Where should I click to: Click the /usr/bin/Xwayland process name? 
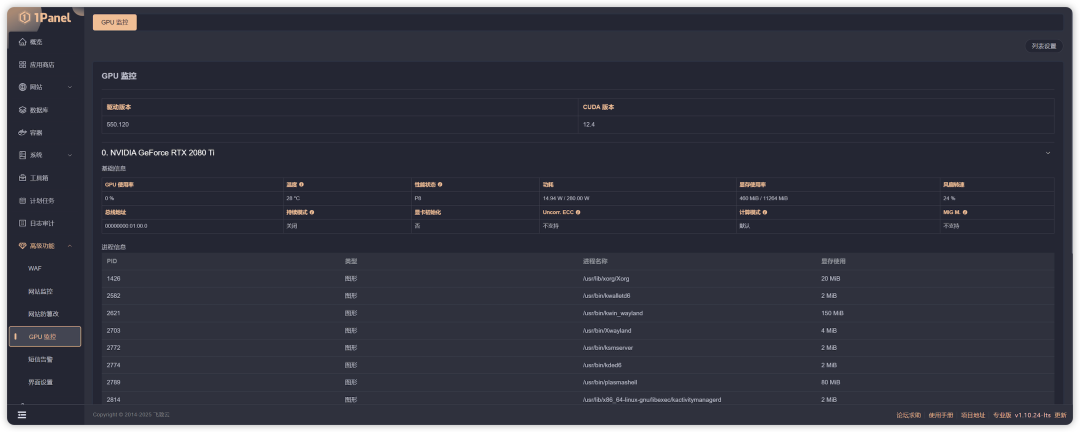607,331
